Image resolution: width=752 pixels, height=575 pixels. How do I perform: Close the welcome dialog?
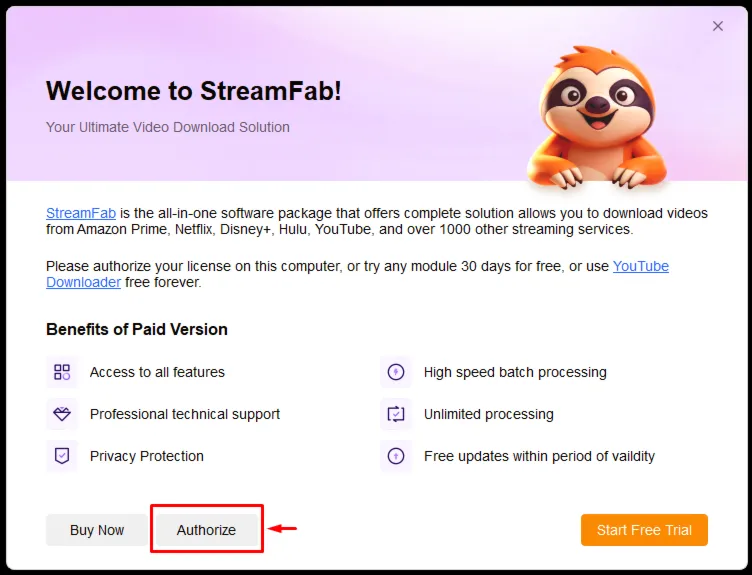717,26
